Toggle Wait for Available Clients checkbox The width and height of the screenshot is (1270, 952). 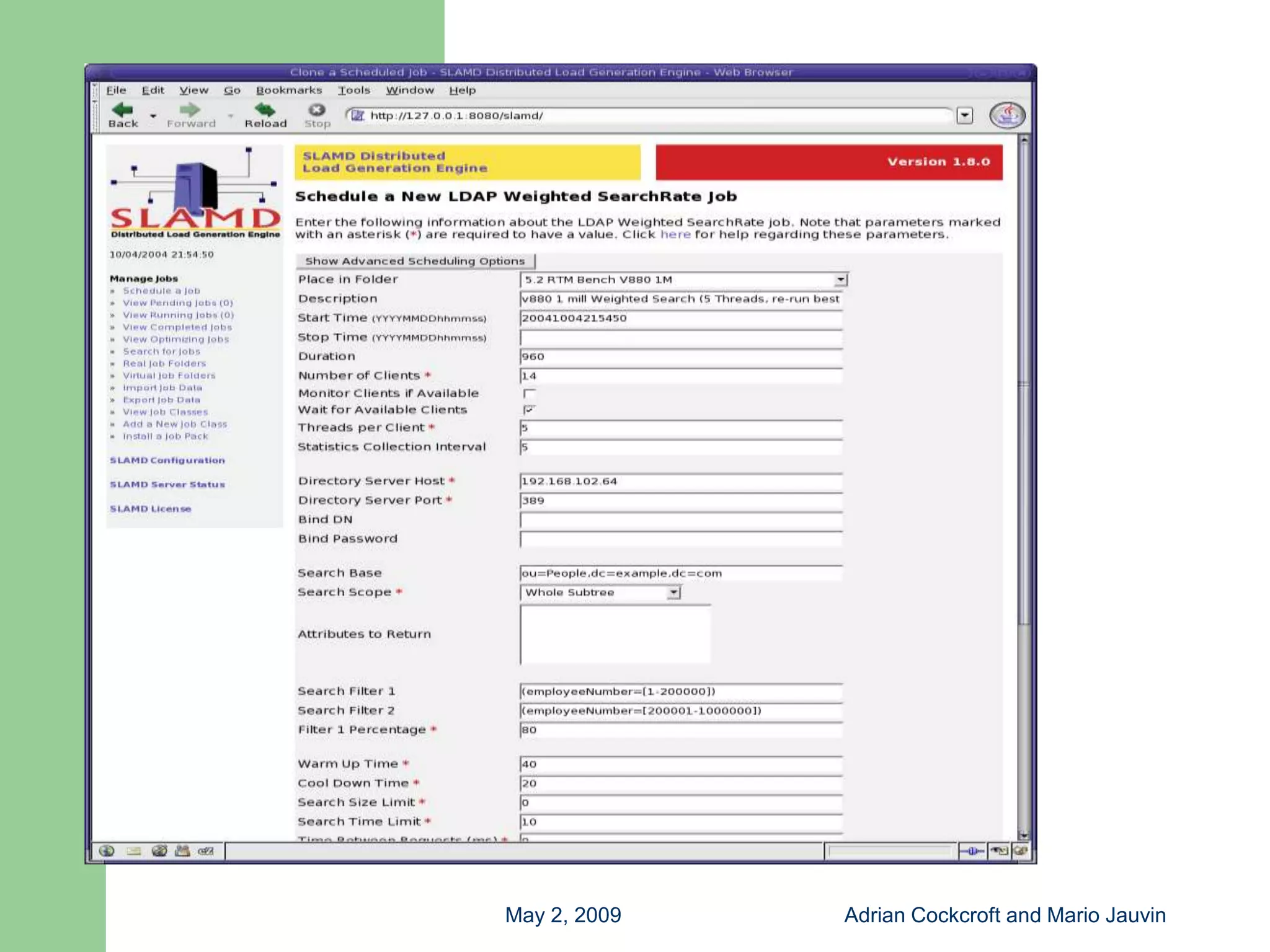click(529, 410)
